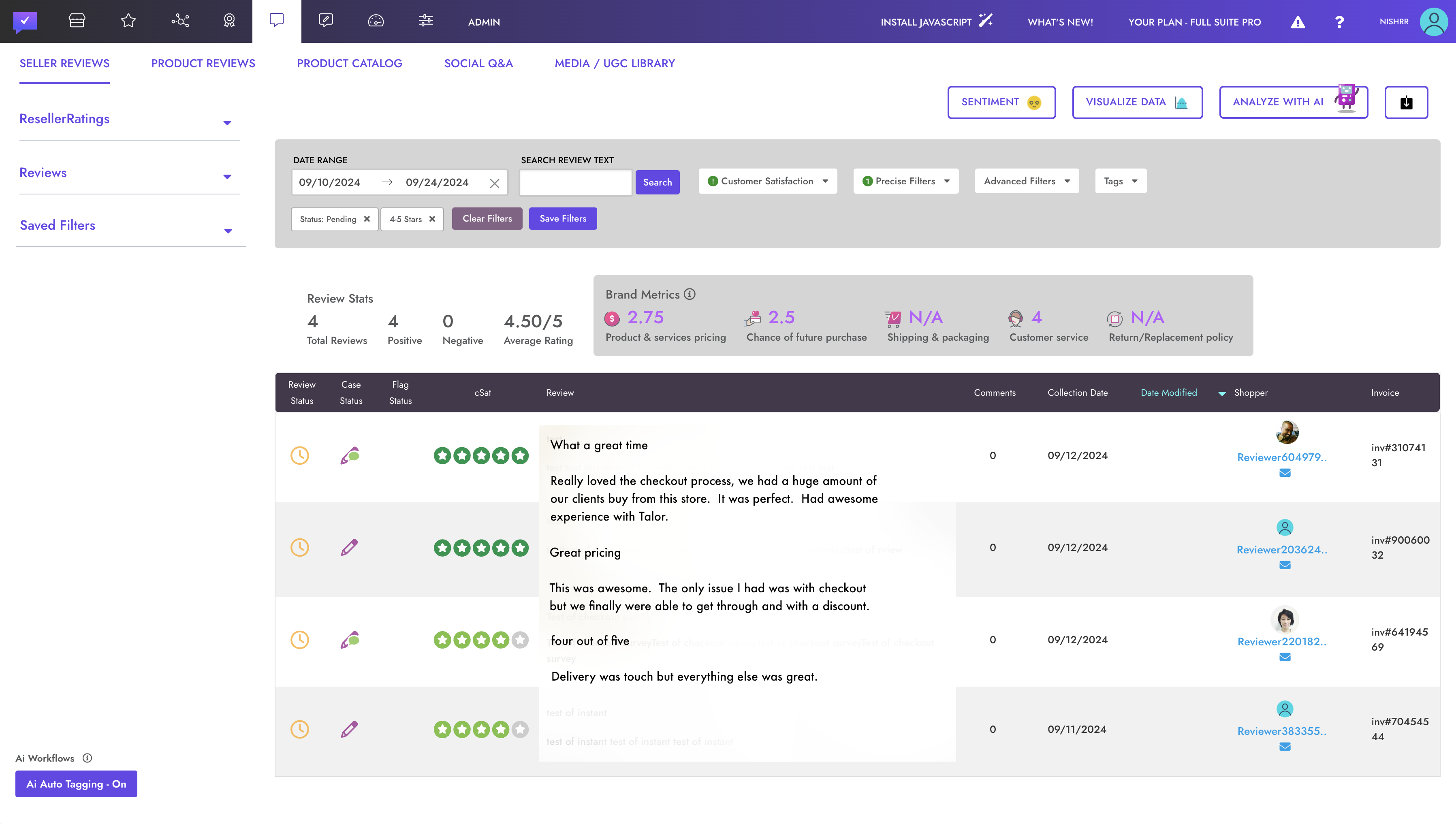Open the network nodes icon in top bar
This screenshot has height=824, width=1456.
[180, 21]
